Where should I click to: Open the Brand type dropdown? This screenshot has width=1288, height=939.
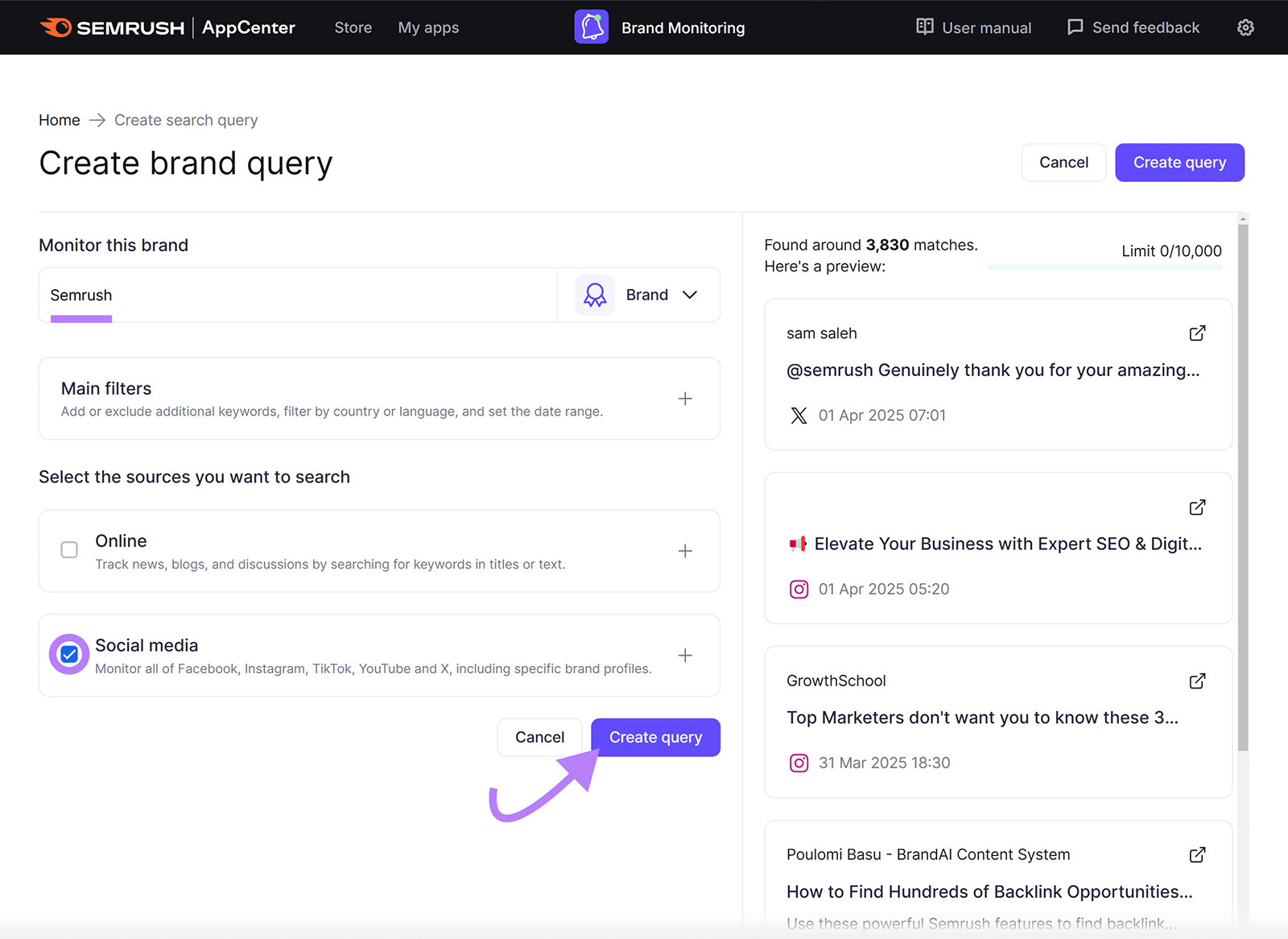click(639, 295)
